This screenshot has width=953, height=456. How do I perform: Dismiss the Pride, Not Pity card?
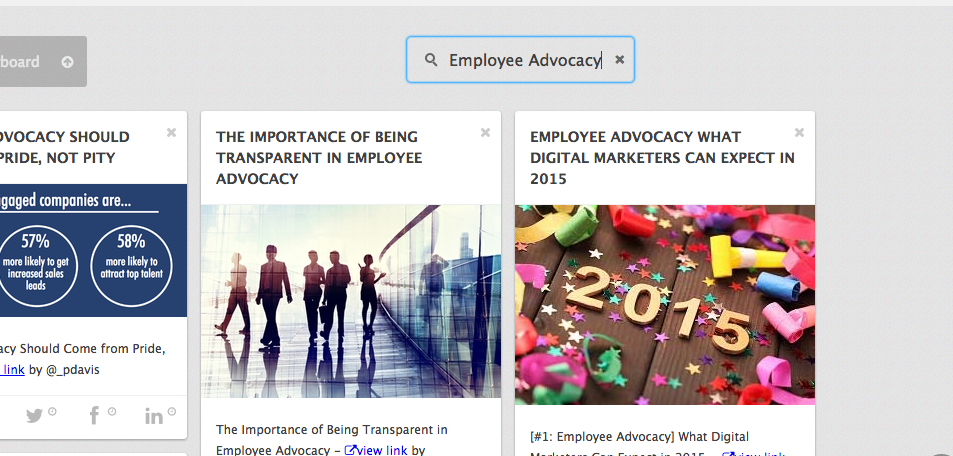(171, 132)
